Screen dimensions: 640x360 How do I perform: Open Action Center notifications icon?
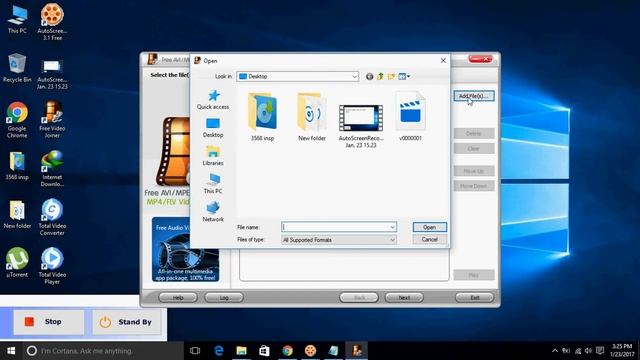(x=600, y=351)
